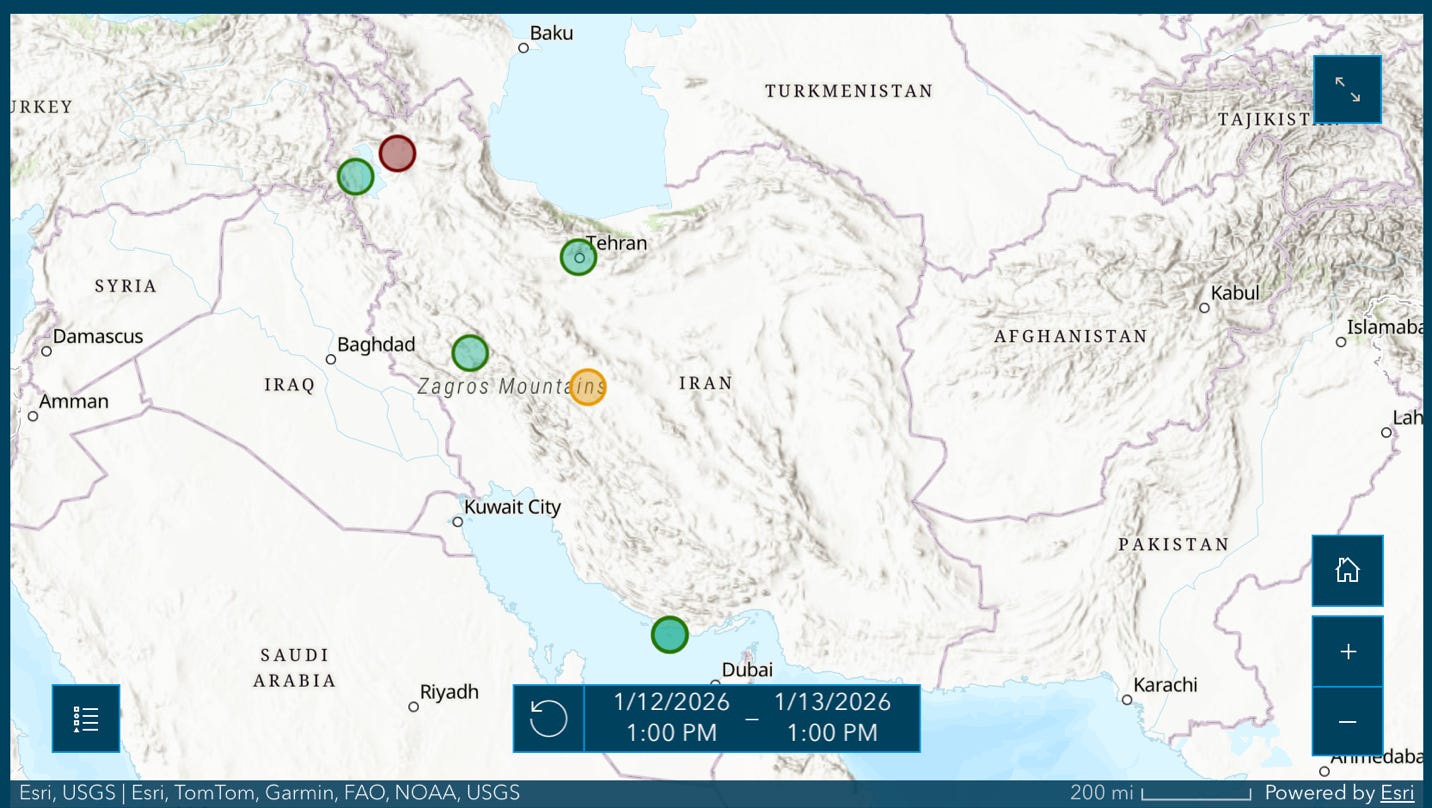Open the legend list button
1432x808 pixels.
[x=86, y=718]
